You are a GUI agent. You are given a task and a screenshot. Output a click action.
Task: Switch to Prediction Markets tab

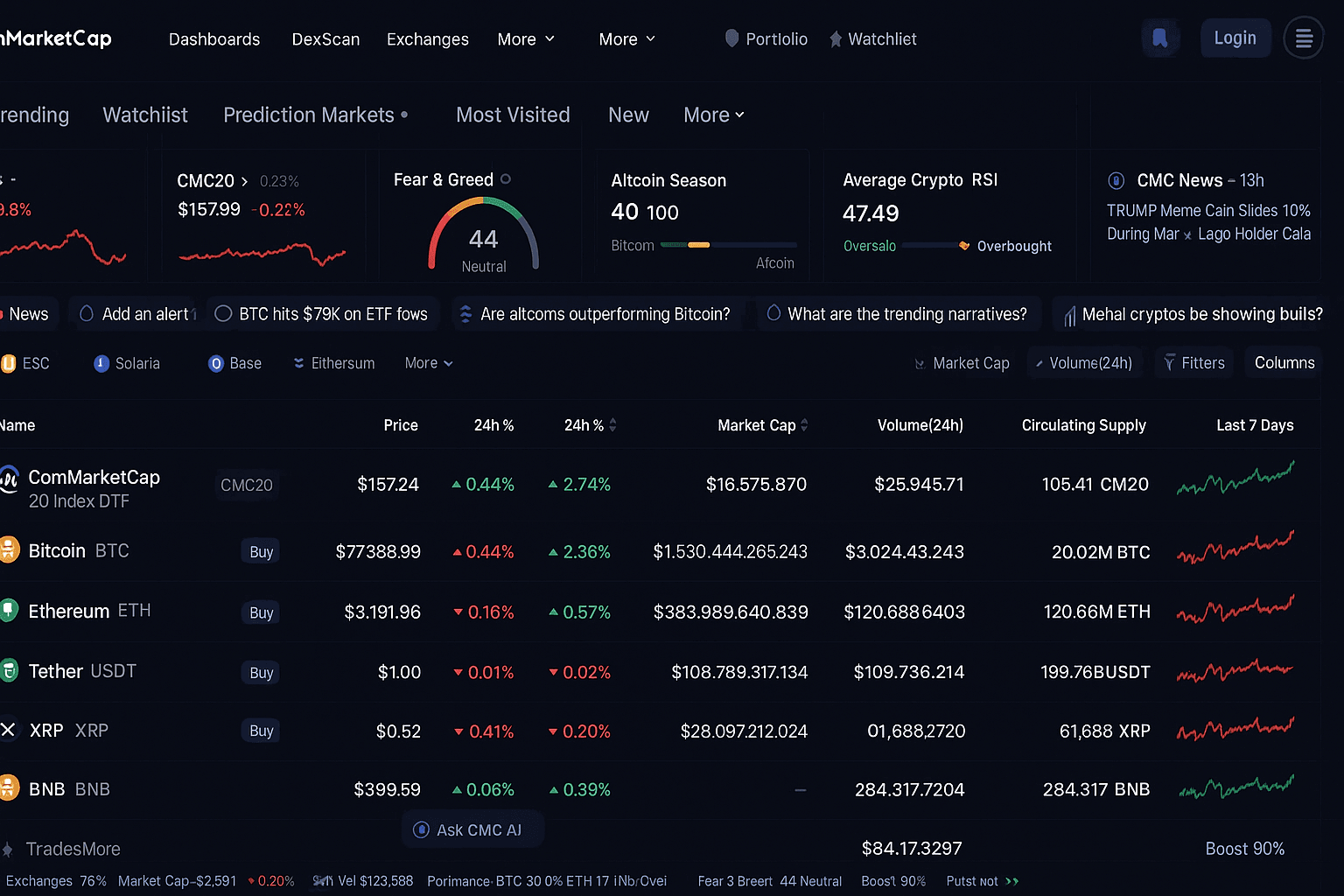(309, 115)
